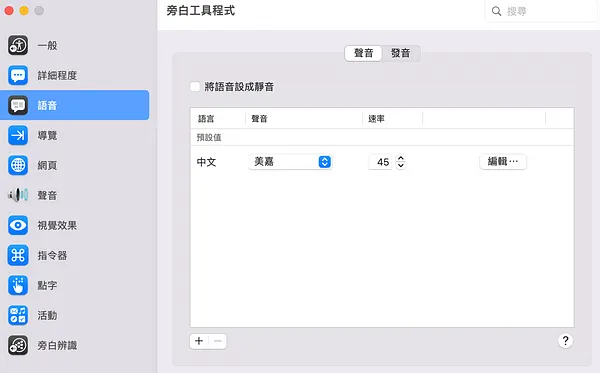Adjust the rate stepper next to 45
The image size is (600, 373).
(401, 162)
